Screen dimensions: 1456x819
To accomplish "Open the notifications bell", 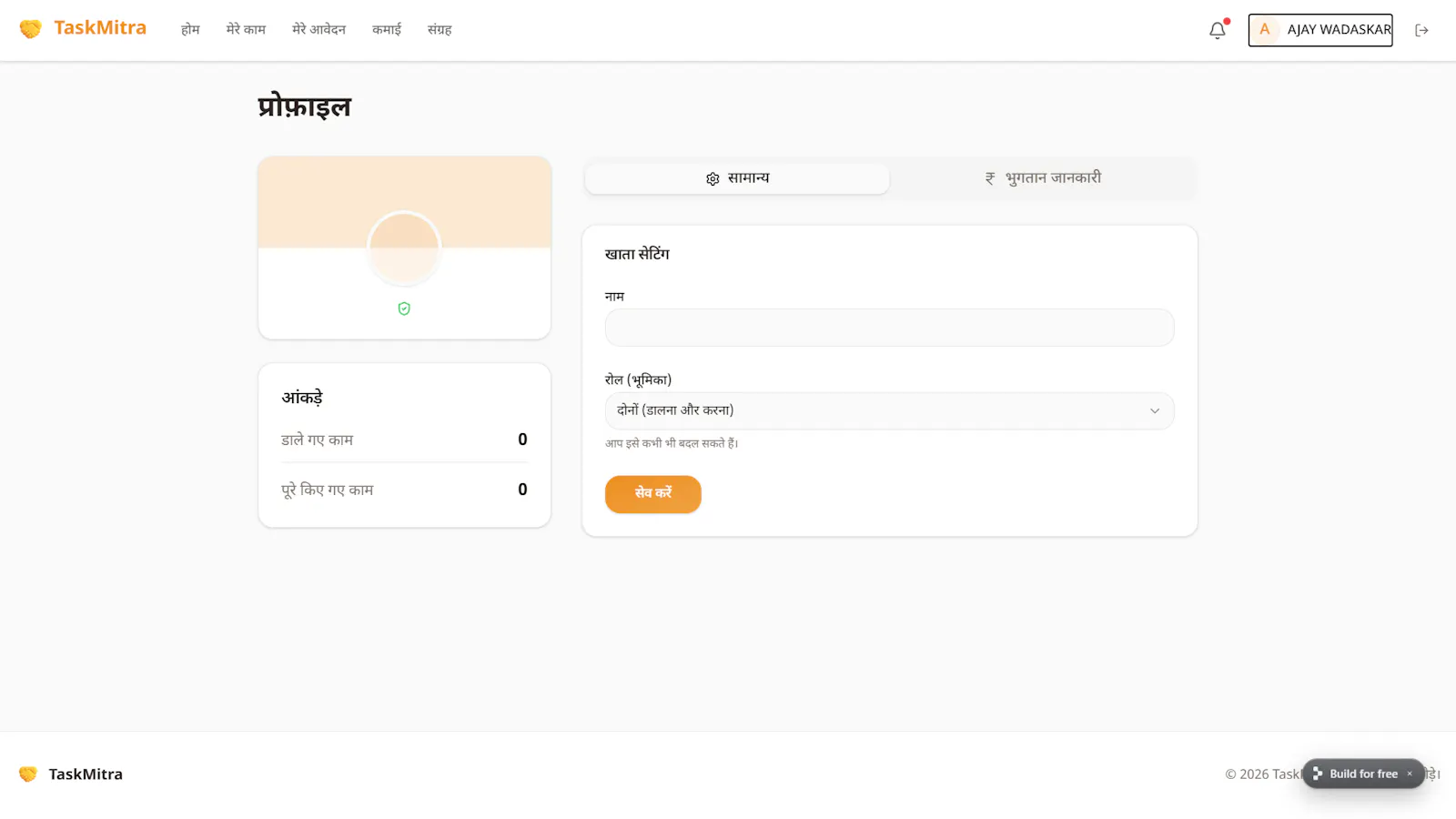I will click(1218, 30).
